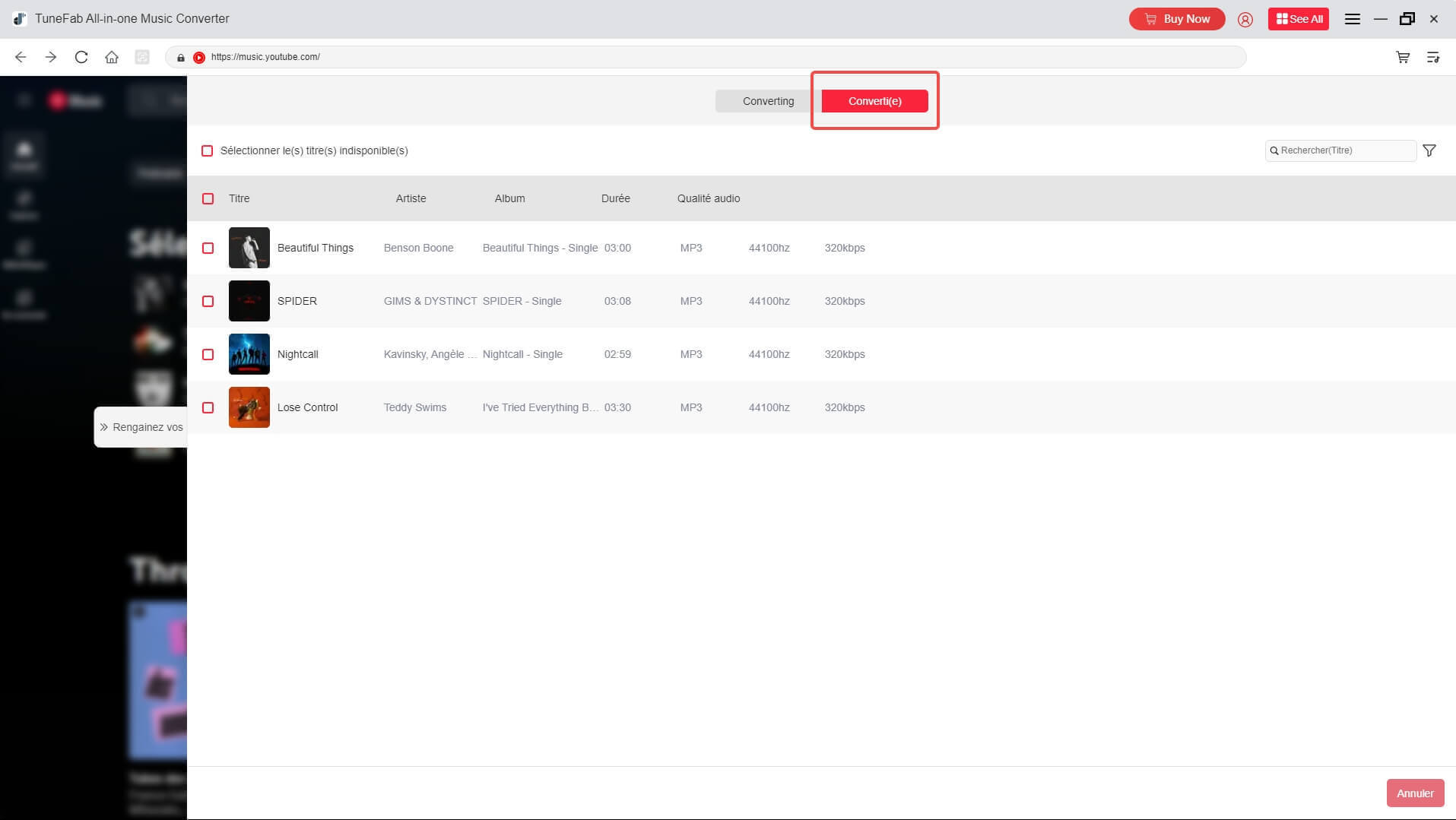
Task: Click album 'SPIDER - Single'
Action: click(x=522, y=301)
